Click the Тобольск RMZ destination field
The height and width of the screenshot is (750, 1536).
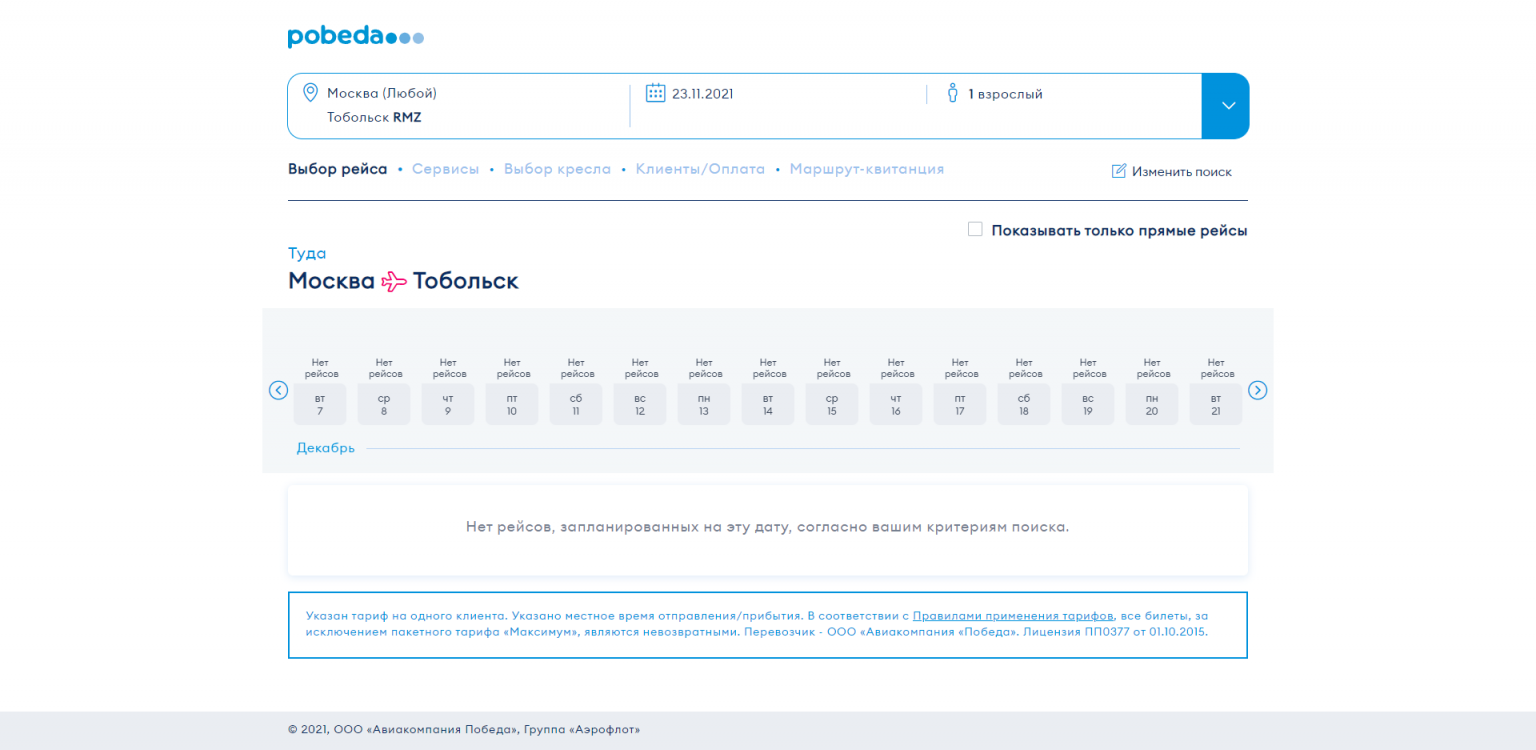(x=374, y=117)
